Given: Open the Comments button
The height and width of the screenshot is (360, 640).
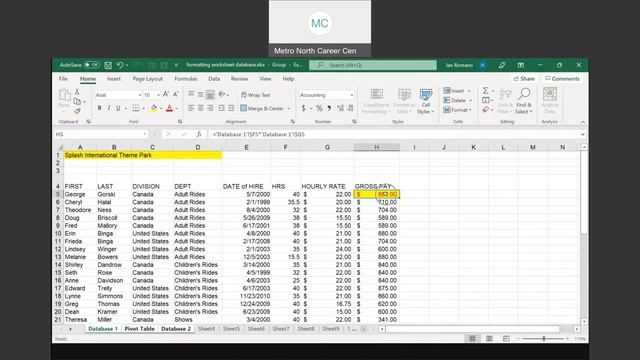Looking at the screenshot, I should point(562,79).
